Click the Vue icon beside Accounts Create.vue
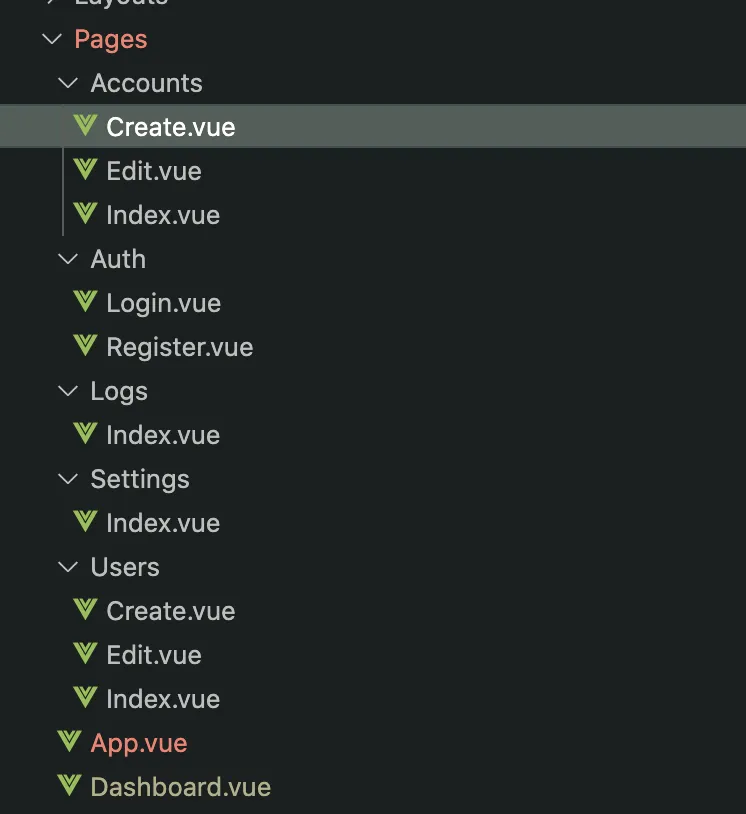The width and height of the screenshot is (746, 814). tap(85, 127)
